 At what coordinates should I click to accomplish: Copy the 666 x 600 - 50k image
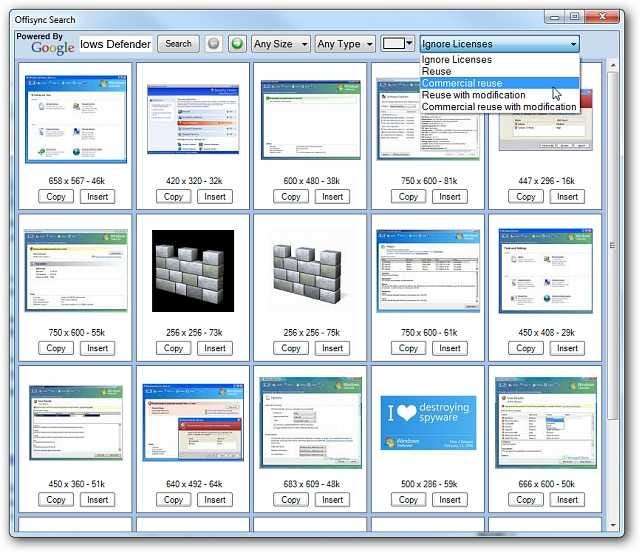(526, 500)
